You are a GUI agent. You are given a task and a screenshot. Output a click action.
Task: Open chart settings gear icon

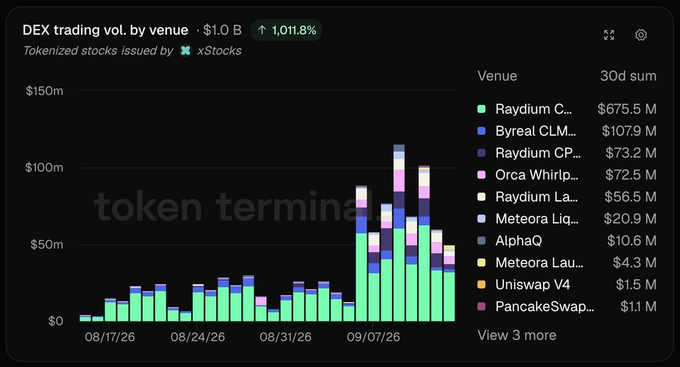click(641, 35)
